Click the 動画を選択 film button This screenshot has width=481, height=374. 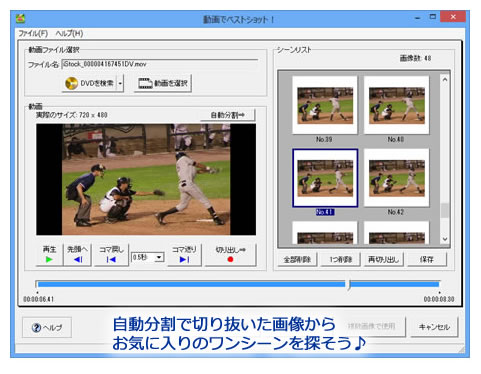pos(163,83)
